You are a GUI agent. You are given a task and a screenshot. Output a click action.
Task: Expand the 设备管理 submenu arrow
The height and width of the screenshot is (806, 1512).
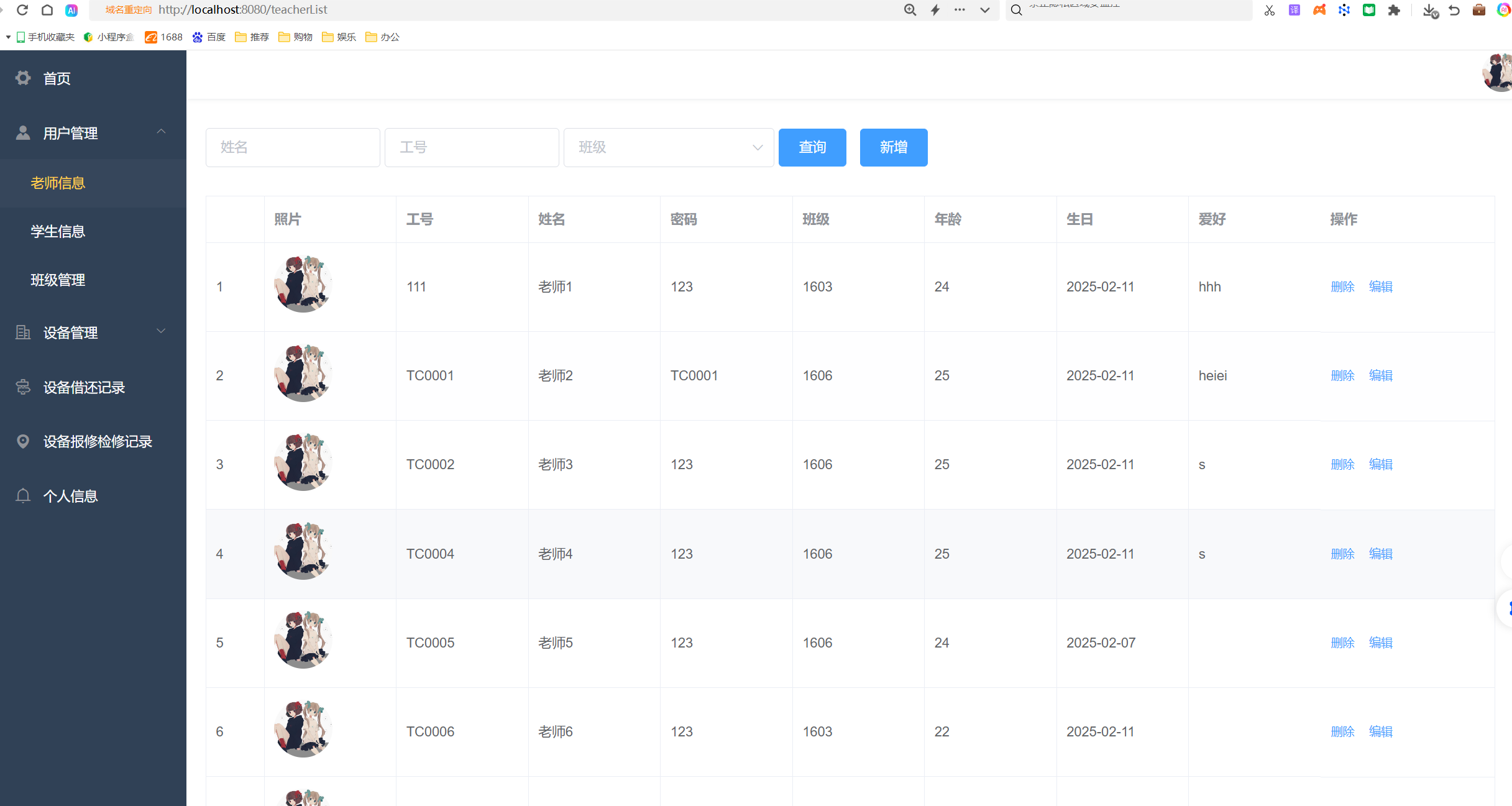tap(161, 331)
